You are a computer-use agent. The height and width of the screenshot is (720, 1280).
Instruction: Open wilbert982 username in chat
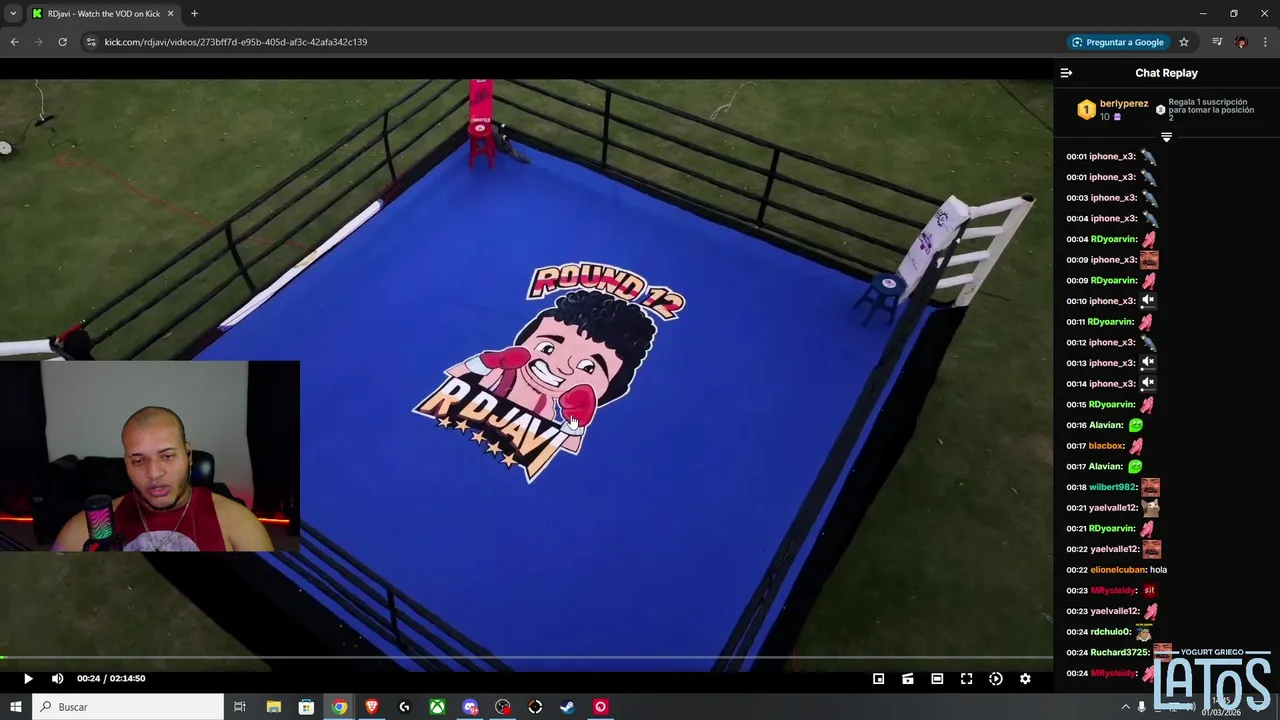1113,487
